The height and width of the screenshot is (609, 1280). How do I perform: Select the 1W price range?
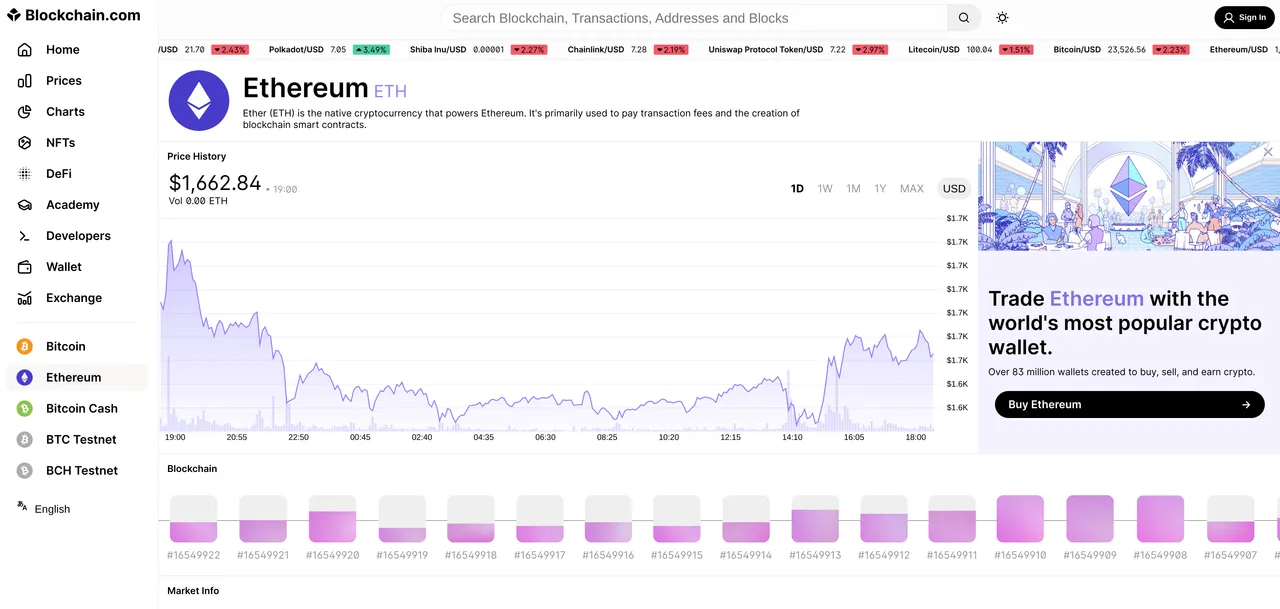pos(825,188)
